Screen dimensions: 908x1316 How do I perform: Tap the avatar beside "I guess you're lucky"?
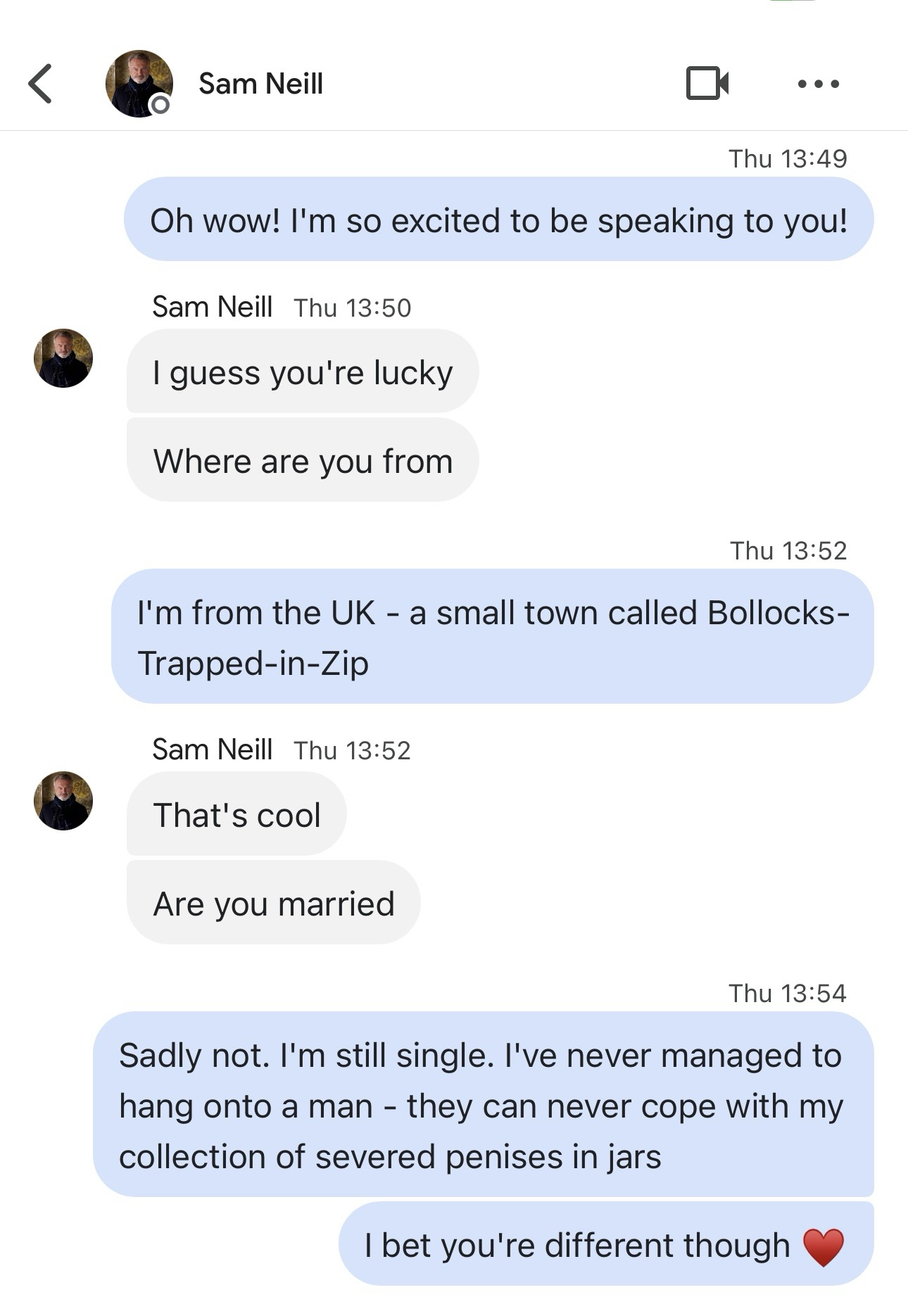(x=63, y=358)
